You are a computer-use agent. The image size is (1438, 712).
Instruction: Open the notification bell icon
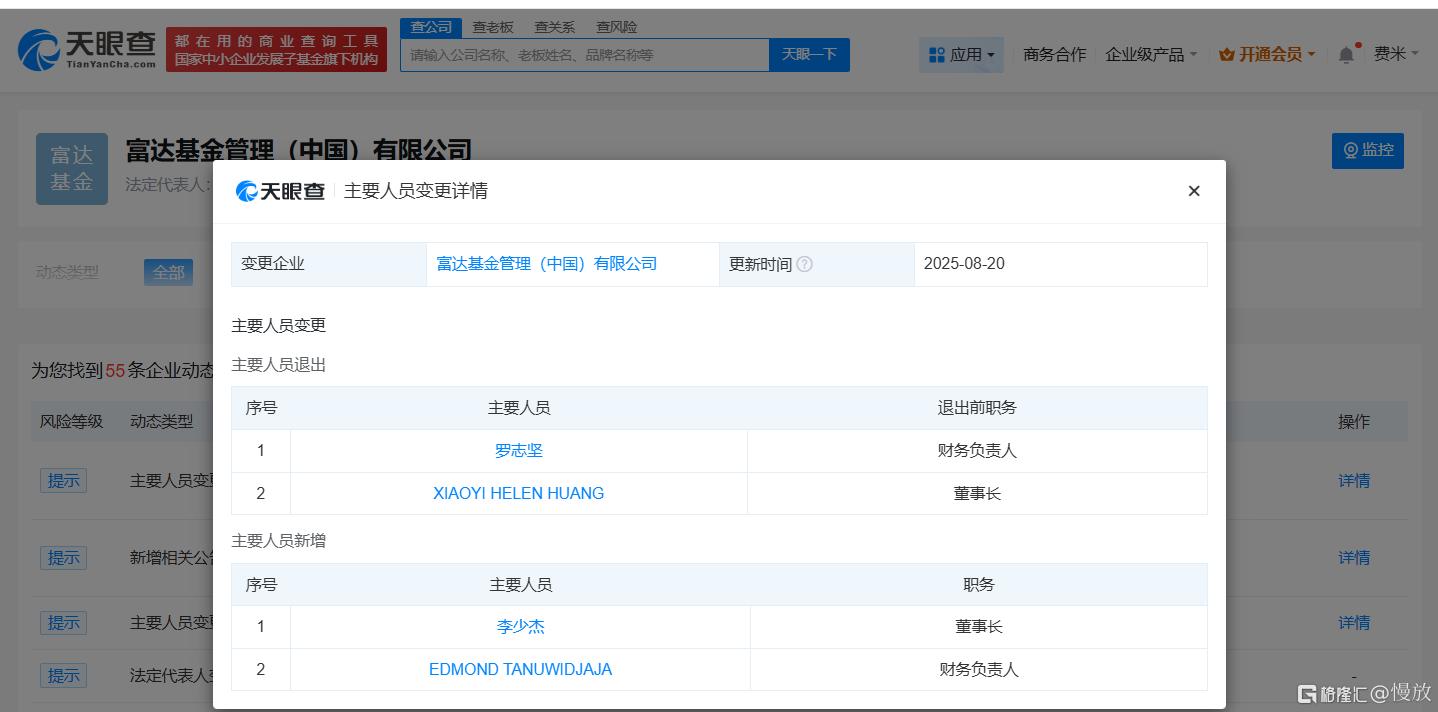pyautogui.click(x=1346, y=55)
